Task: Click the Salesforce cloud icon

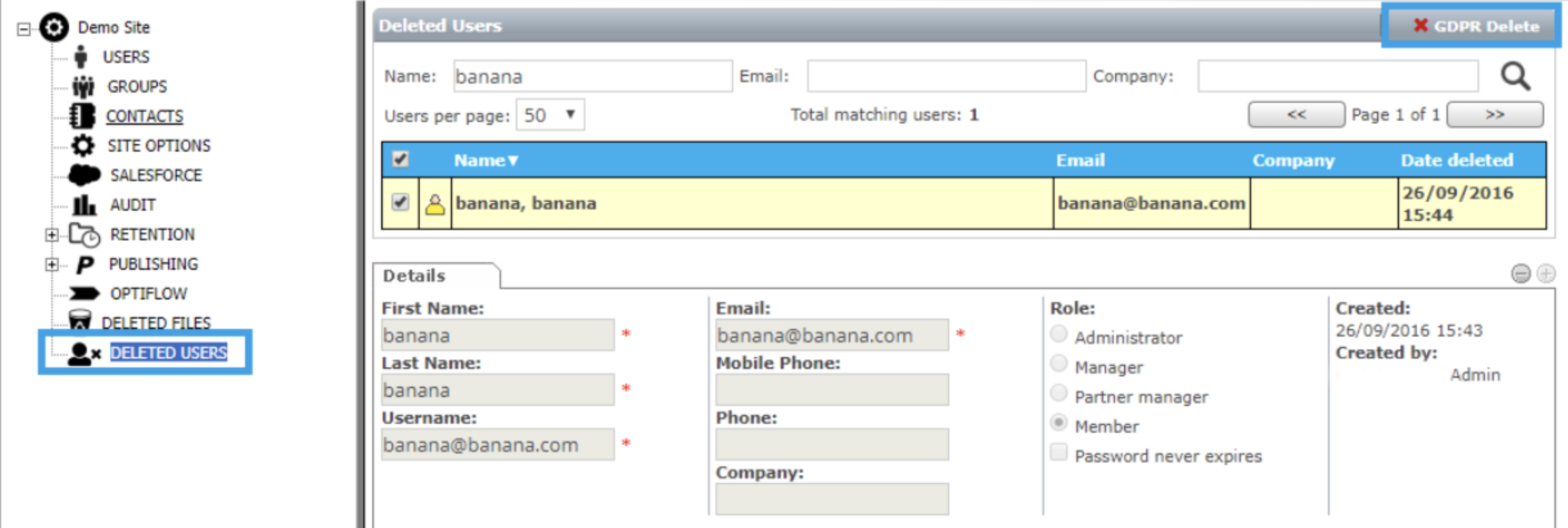Action: tap(84, 175)
